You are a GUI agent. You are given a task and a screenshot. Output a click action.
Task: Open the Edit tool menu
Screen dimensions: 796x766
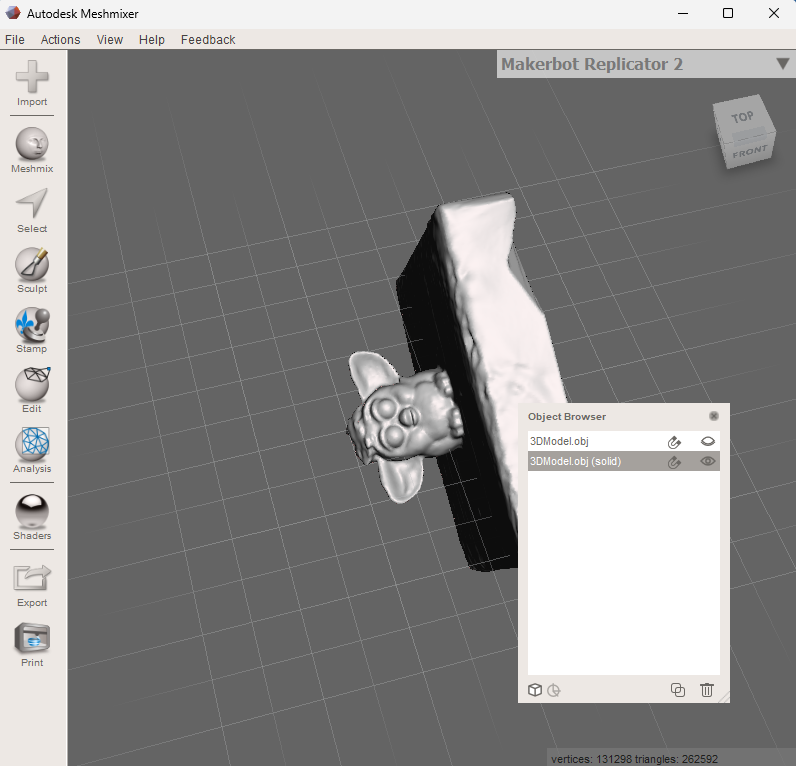tap(32, 390)
